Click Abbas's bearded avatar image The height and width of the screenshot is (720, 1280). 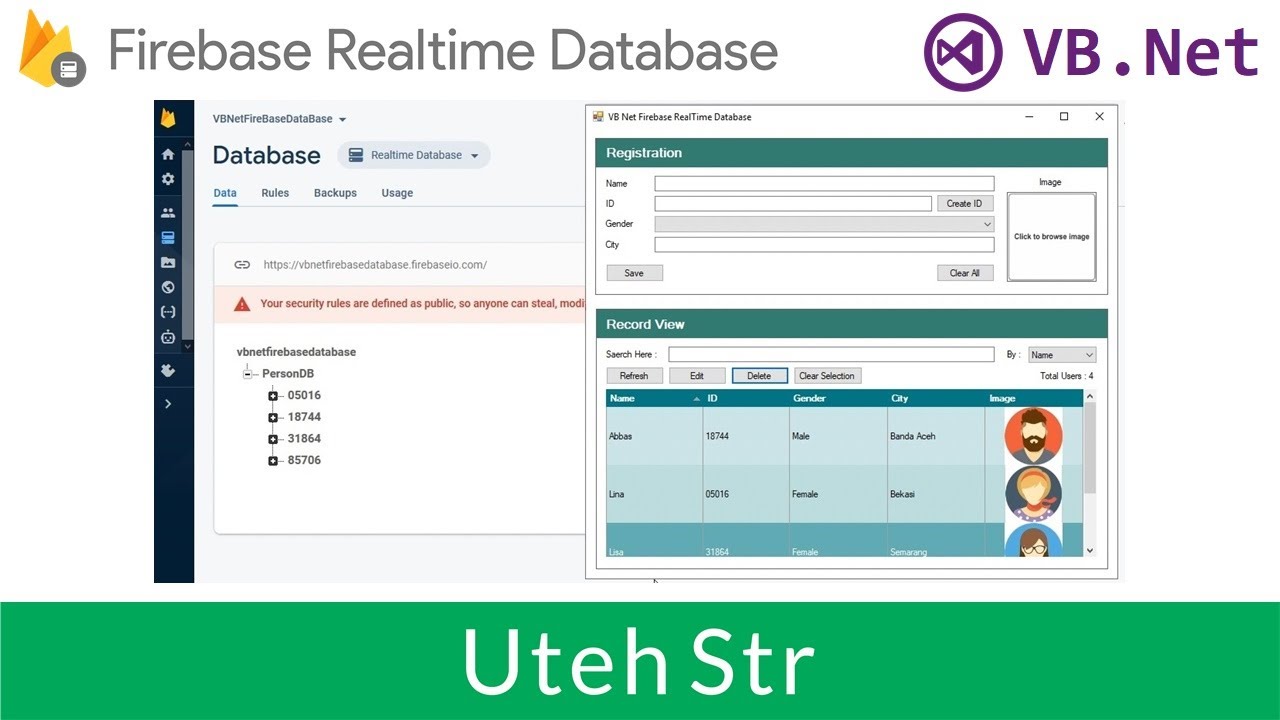pos(1034,436)
